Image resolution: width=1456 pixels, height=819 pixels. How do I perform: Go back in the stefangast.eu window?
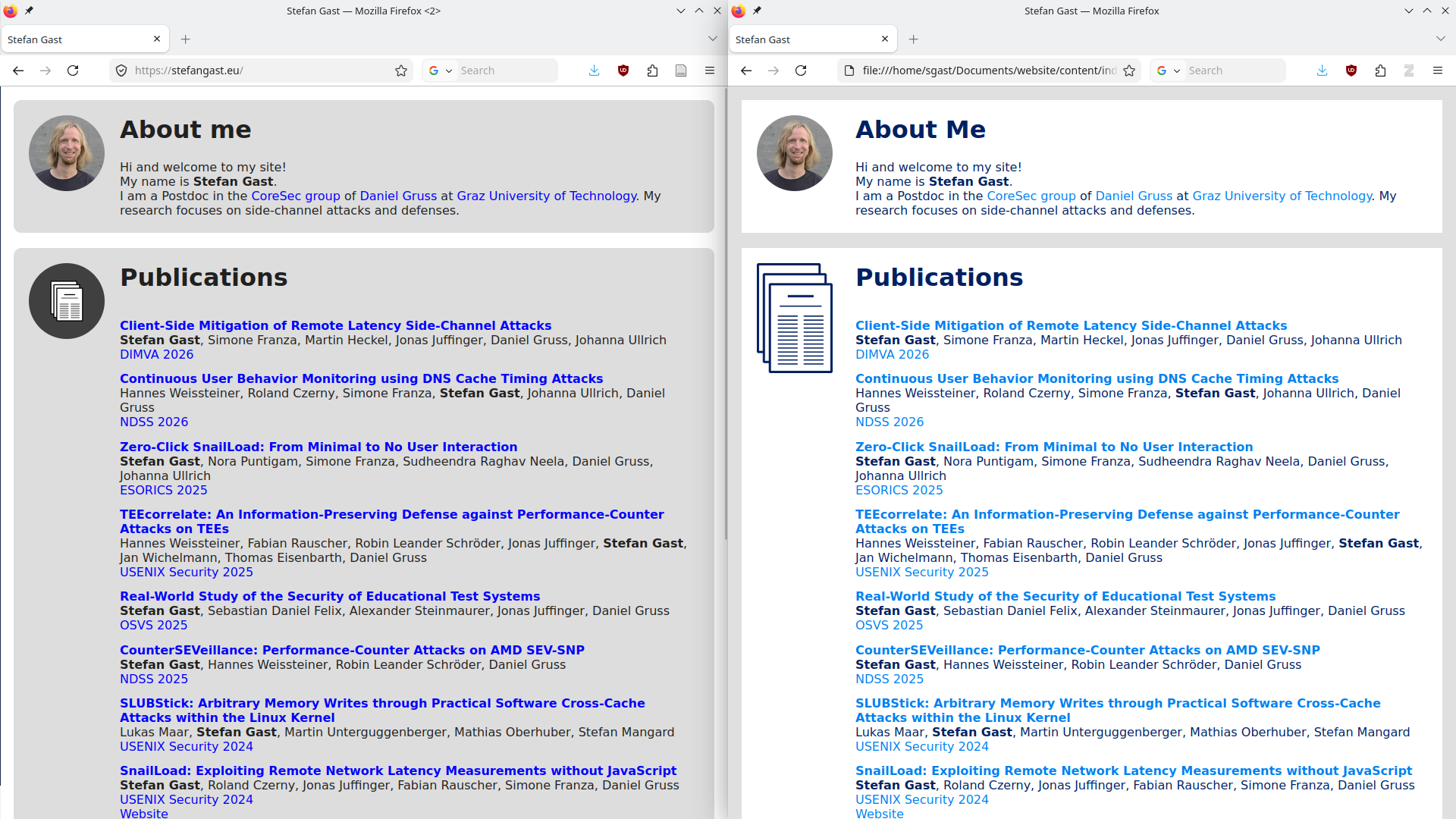(x=18, y=71)
